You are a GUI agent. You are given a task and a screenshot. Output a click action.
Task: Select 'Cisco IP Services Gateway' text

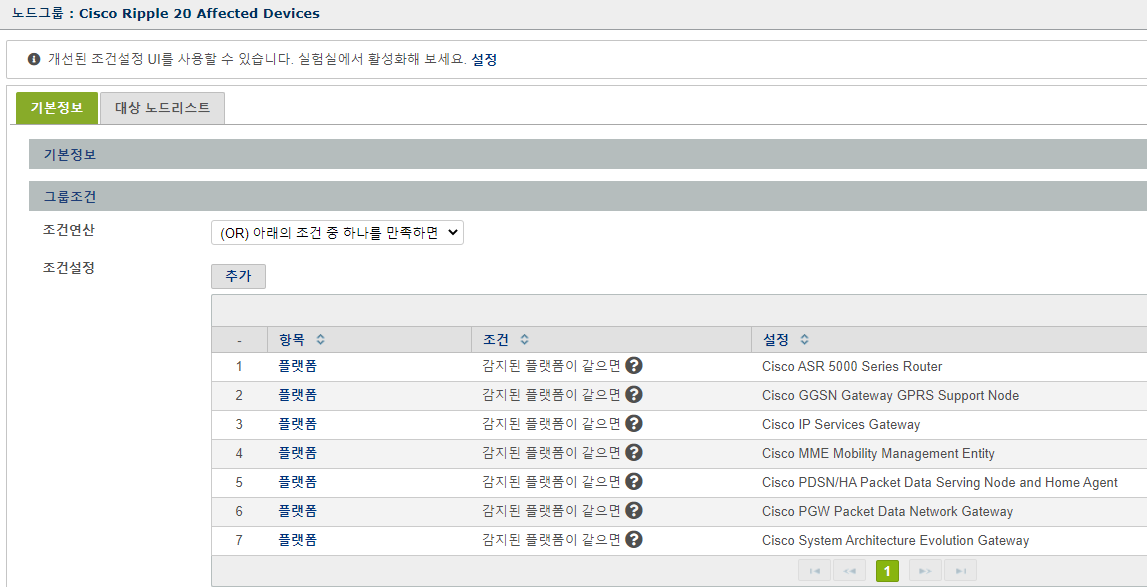(841, 424)
